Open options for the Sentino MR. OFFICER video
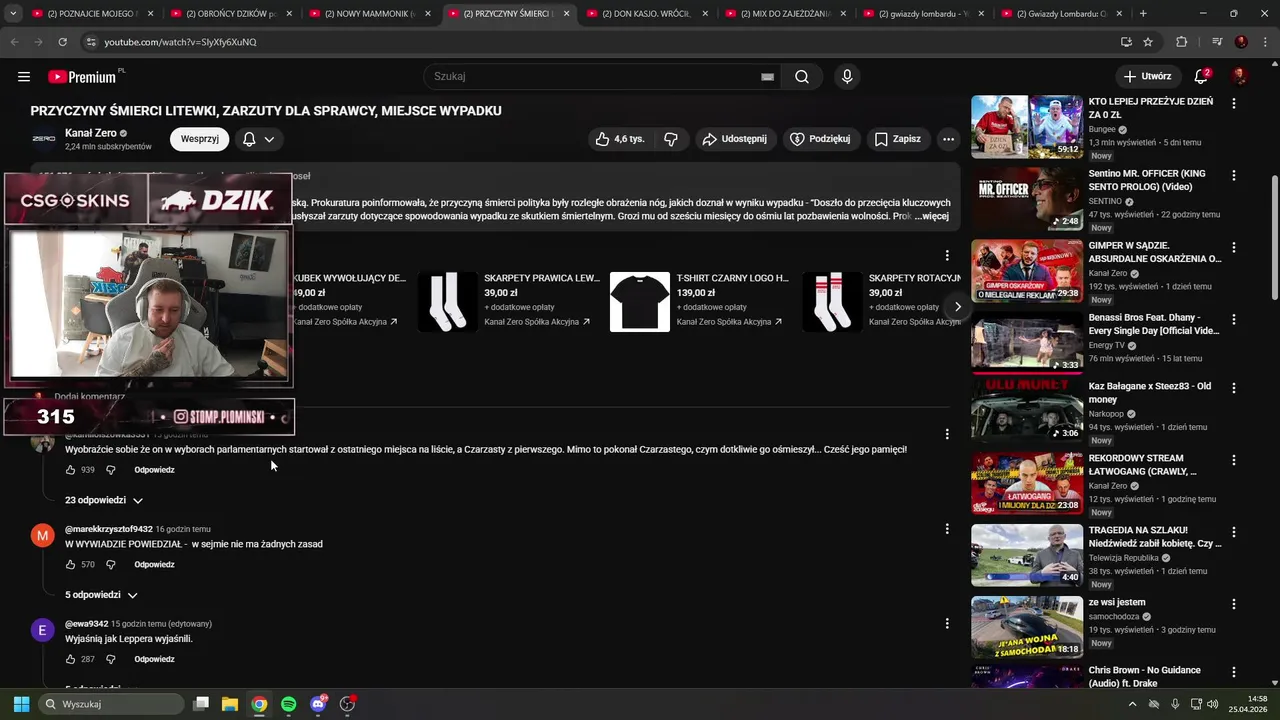Screen dimensions: 1280x720 click(1234, 176)
